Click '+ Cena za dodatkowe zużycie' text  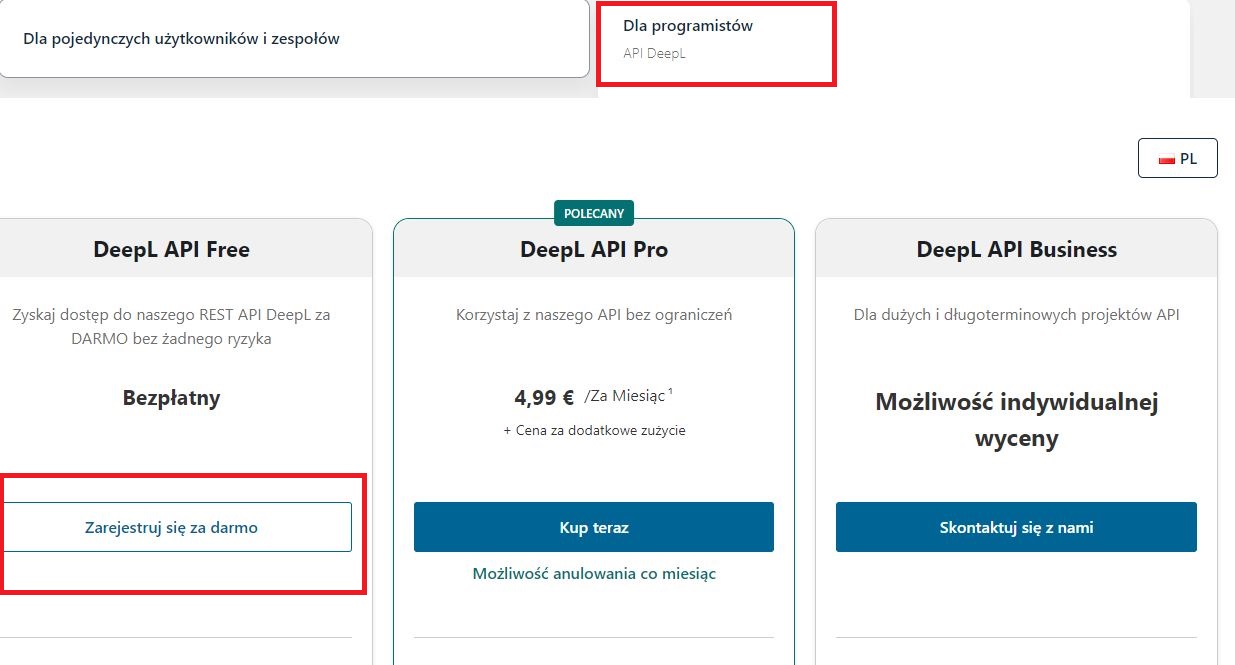pos(594,430)
